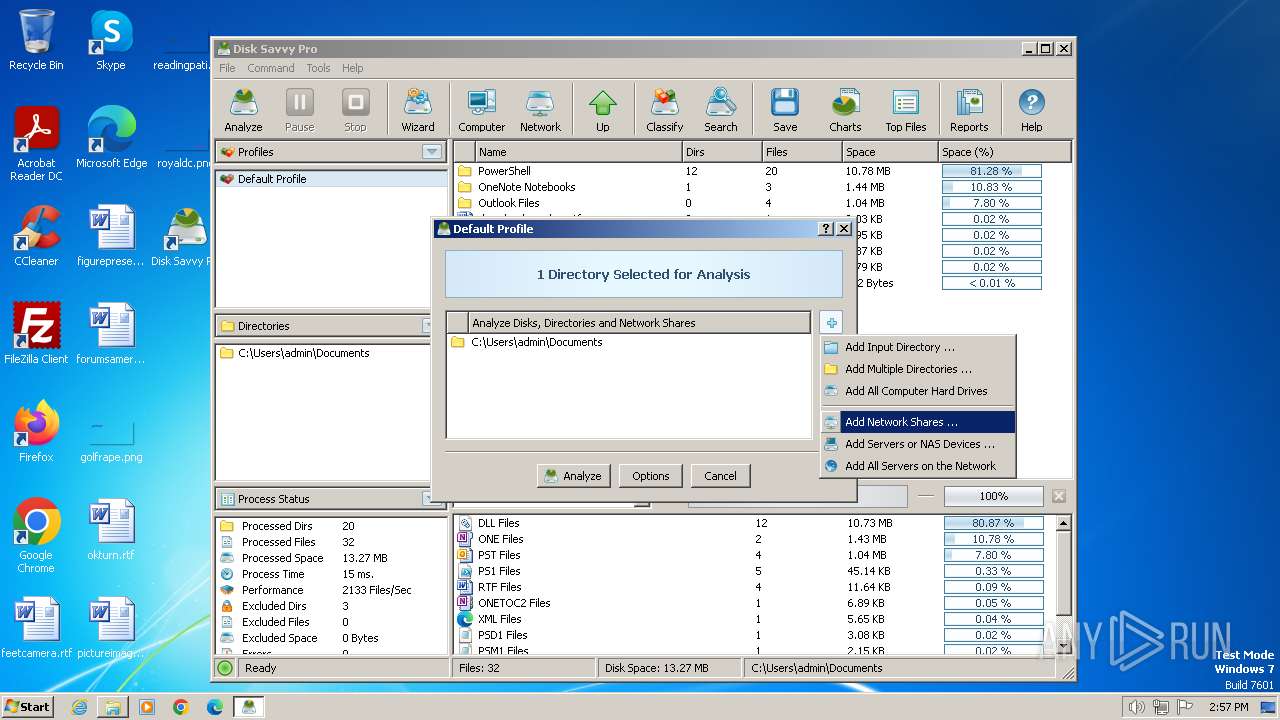Select the Network toolbar icon
The image size is (1280, 720).
540,110
